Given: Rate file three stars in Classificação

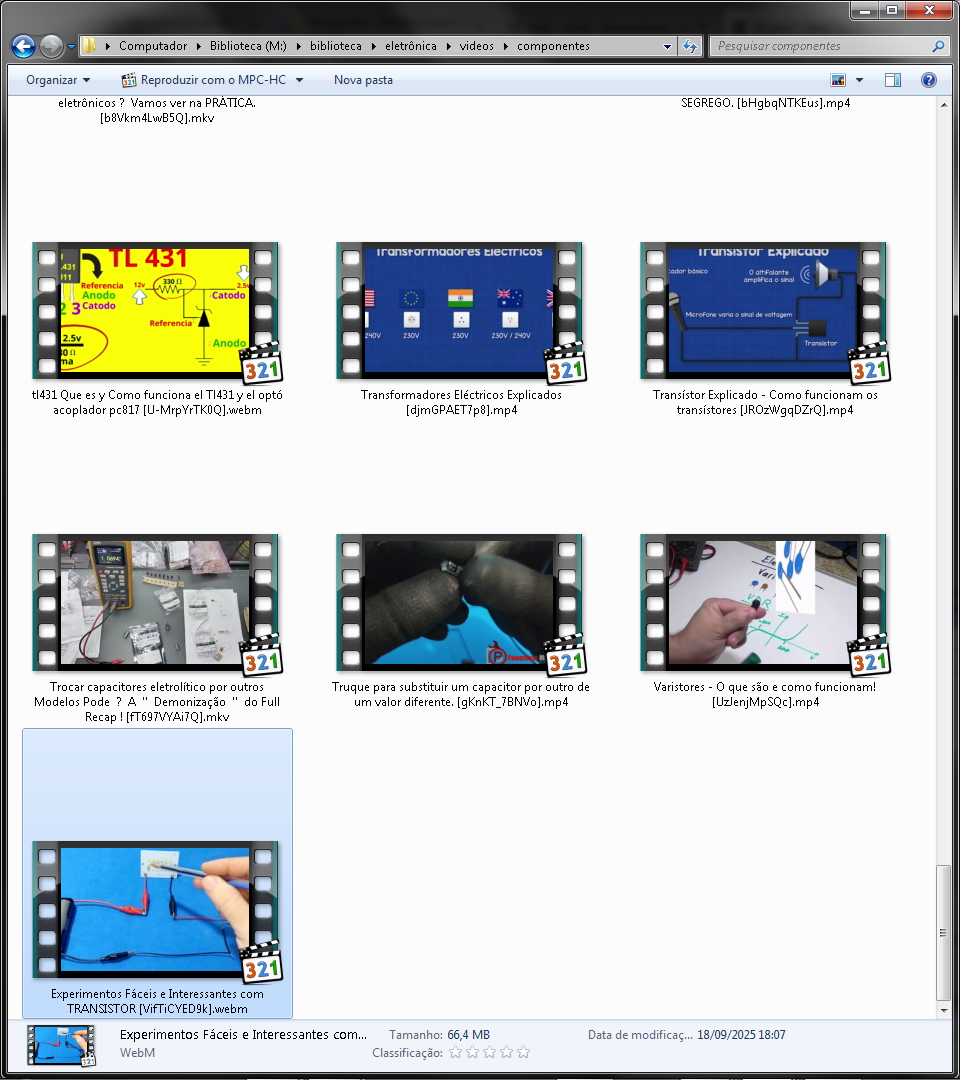Looking at the screenshot, I should coord(490,1052).
